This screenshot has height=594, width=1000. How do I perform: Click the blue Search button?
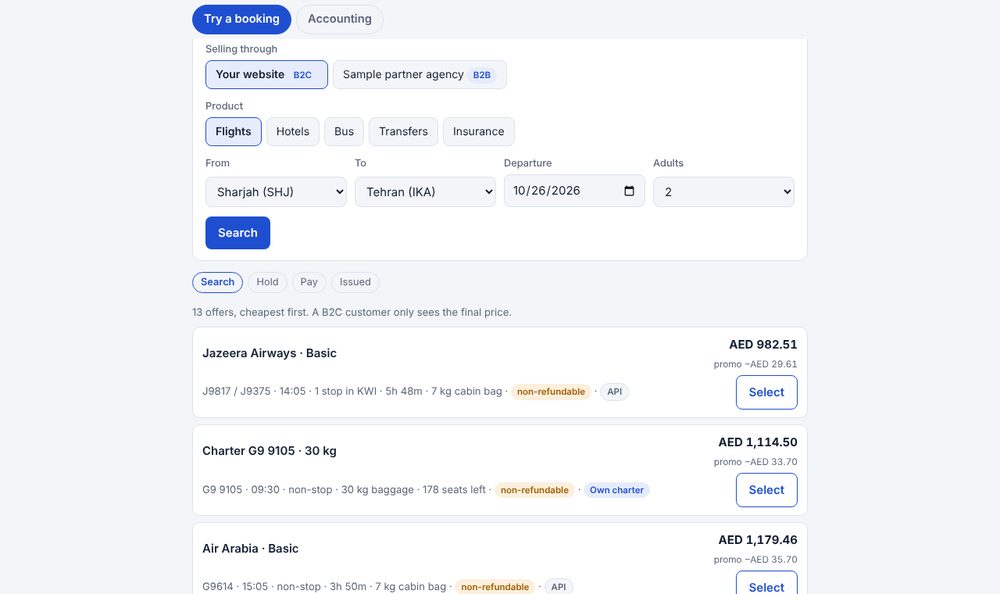click(238, 233)
